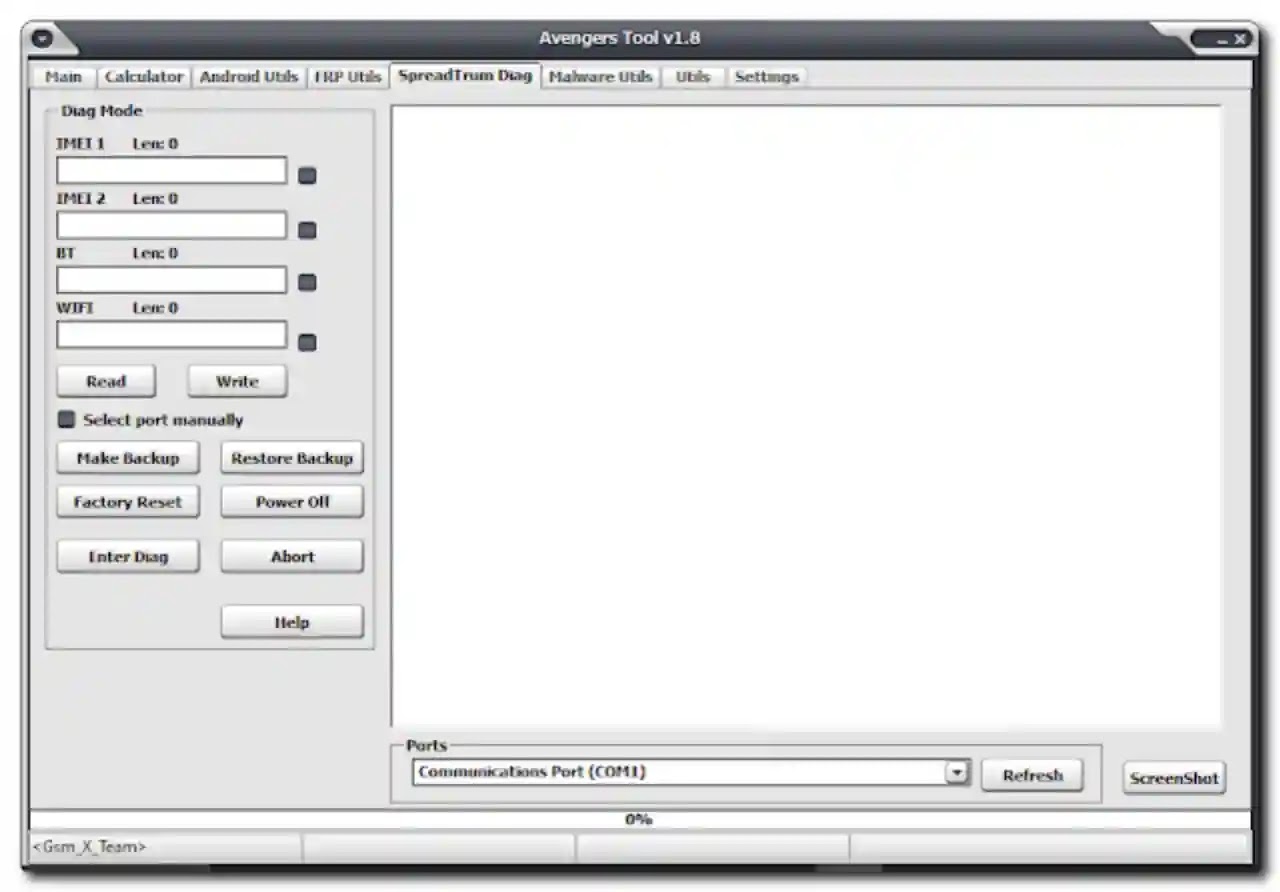Switch to the FRP Utils tab
Image resolution: width=1280 pixels, height=892 pixels.
[x=347, y=77]
